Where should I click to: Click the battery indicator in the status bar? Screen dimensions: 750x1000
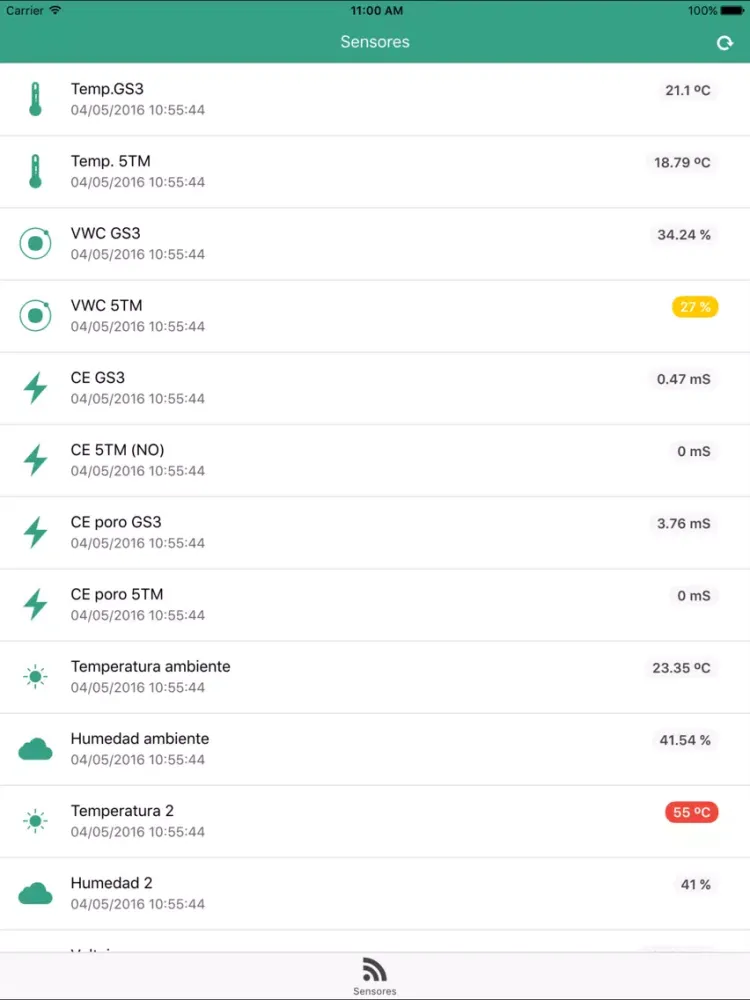[732, 11]
